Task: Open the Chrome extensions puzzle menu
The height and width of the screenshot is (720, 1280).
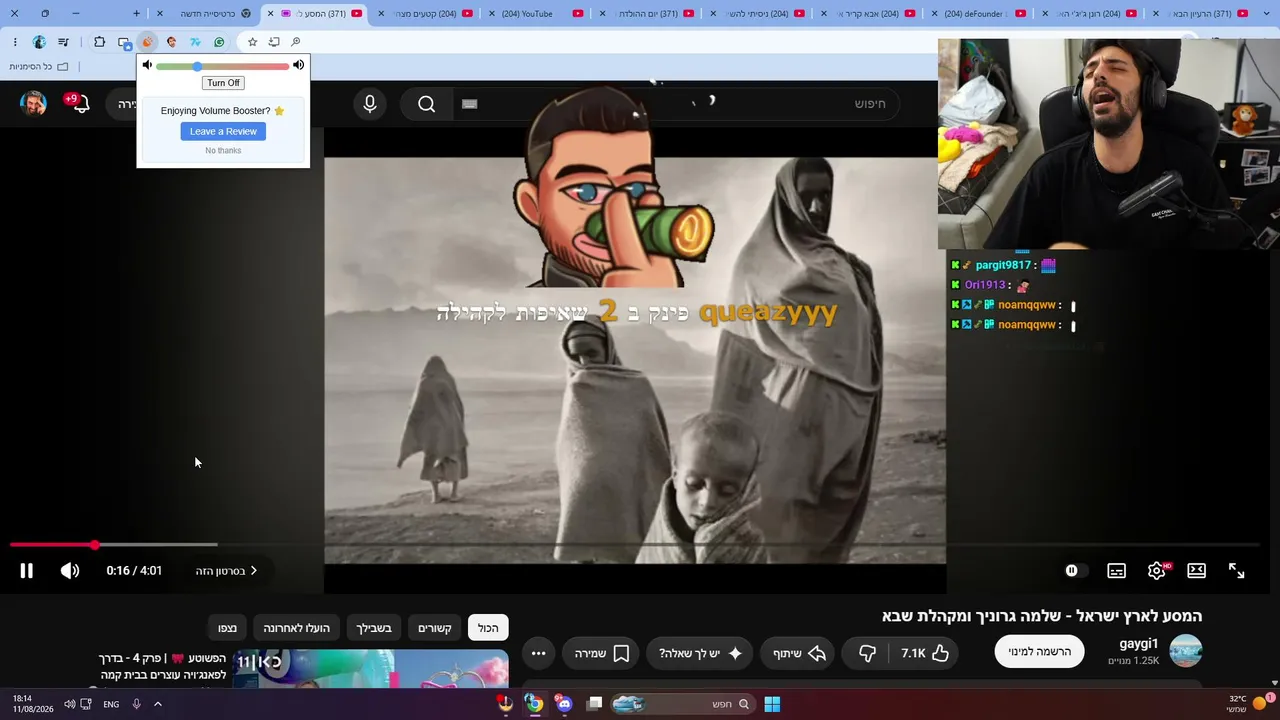Action: tap(99, 42)
